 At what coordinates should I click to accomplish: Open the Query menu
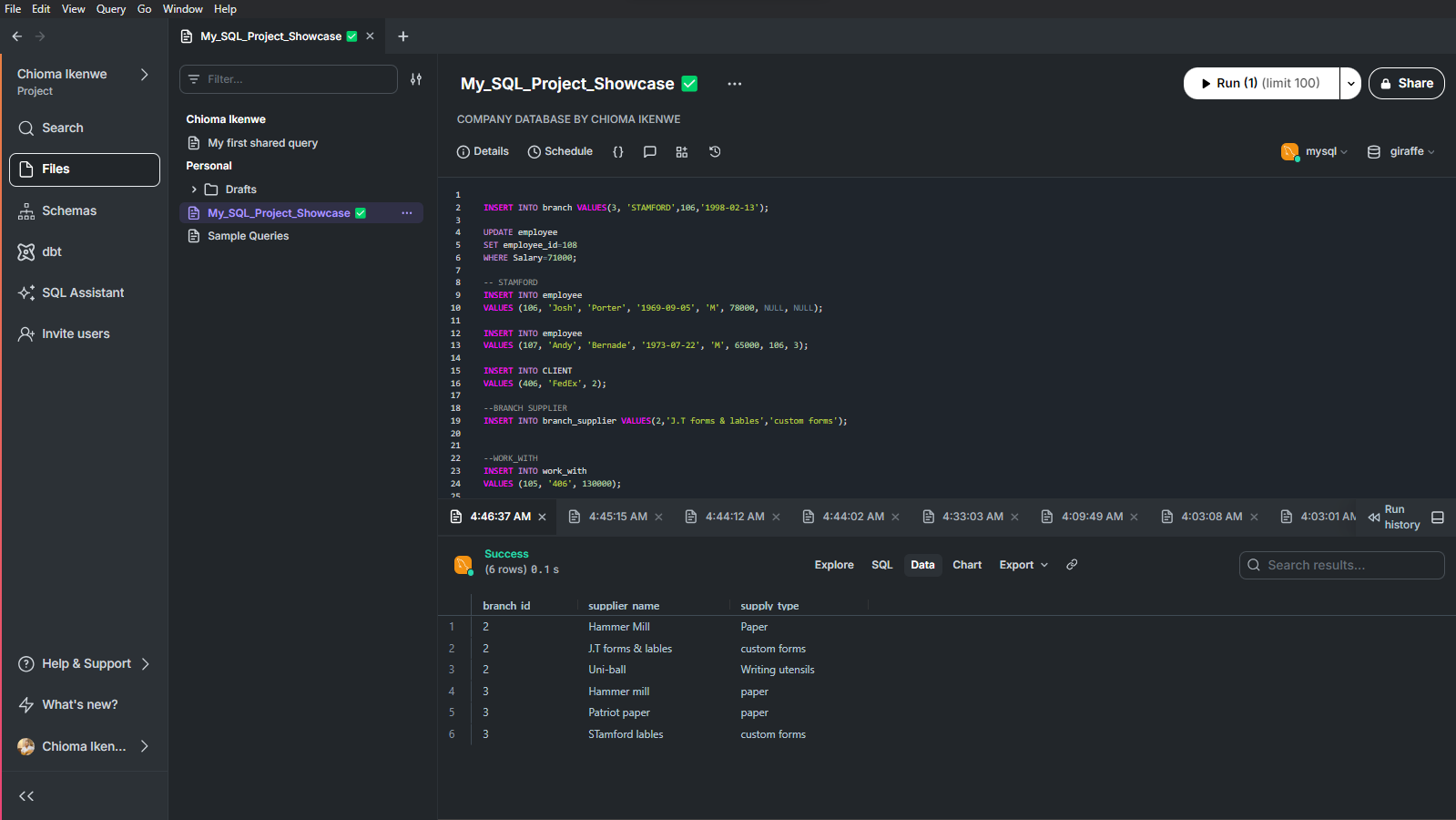click(111, 9)
